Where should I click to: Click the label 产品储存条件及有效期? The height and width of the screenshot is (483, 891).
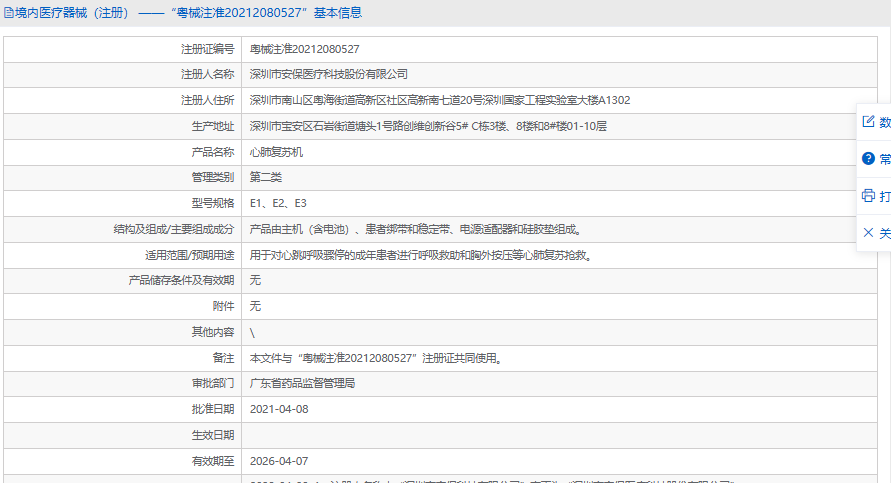pos(181,280)
